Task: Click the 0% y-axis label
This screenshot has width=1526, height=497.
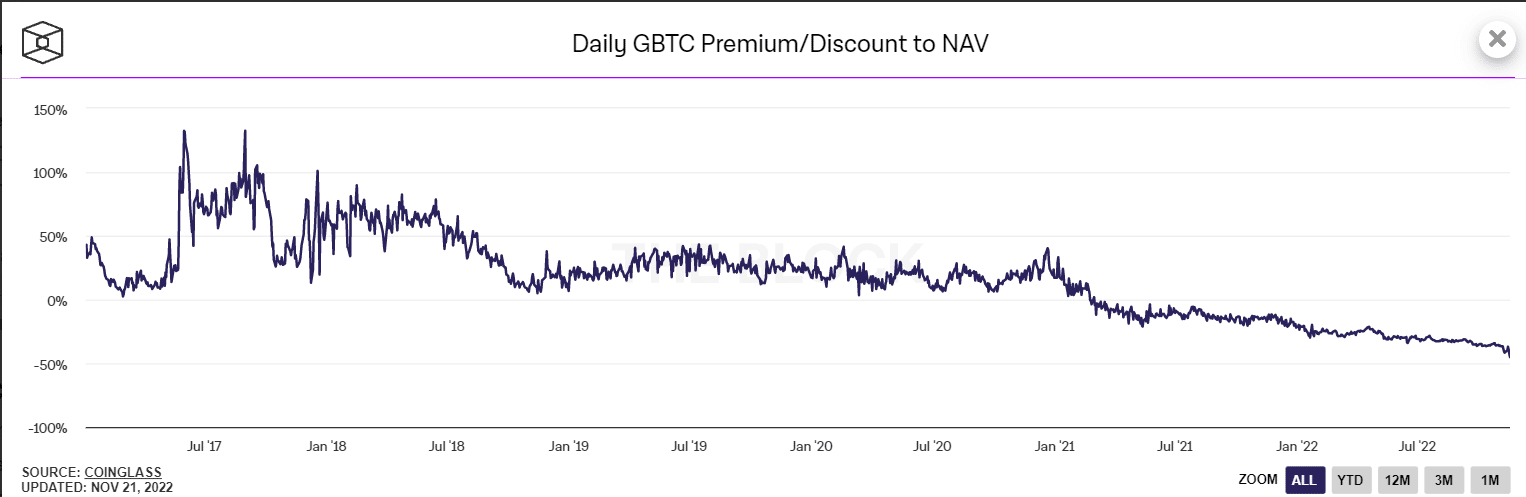Action: tap(56, 301)
